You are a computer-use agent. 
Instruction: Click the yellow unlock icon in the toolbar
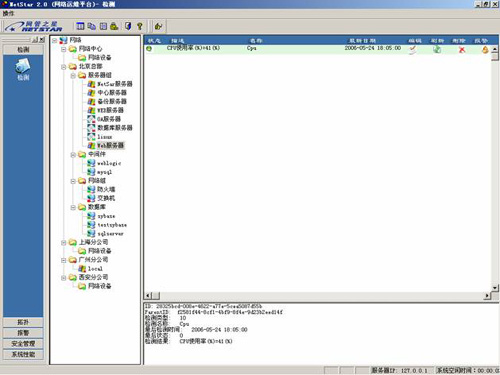158,26
